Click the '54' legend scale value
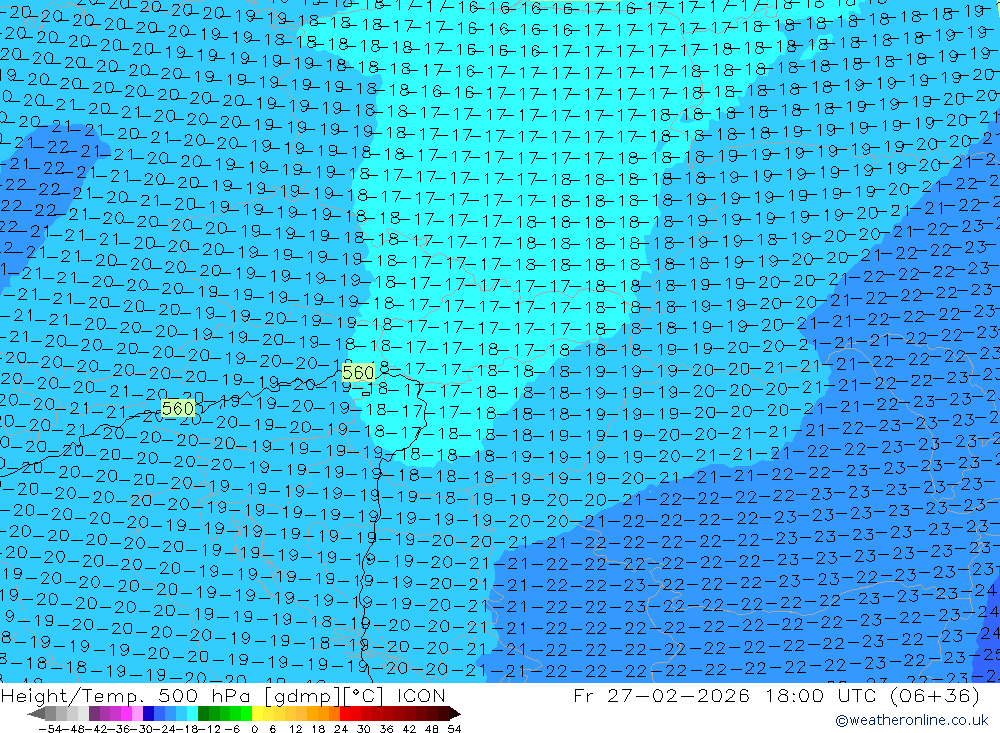Image resolution: width=1000 pixels, height=733 pixels. (x=454, y=729)
